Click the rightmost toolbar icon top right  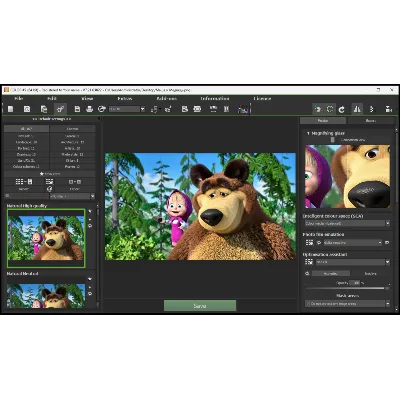pos(389,109)
